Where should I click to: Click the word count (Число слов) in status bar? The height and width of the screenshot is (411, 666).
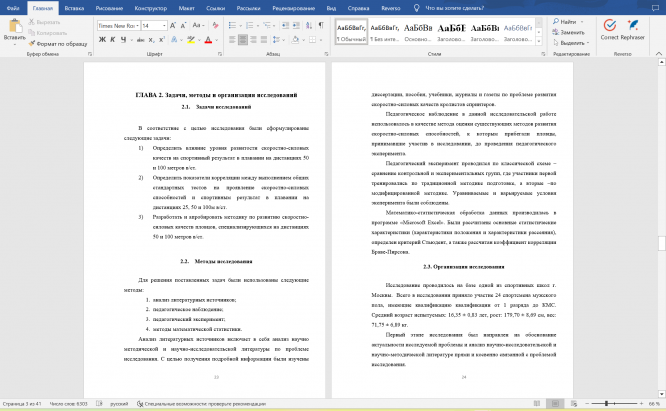point(68,404)
